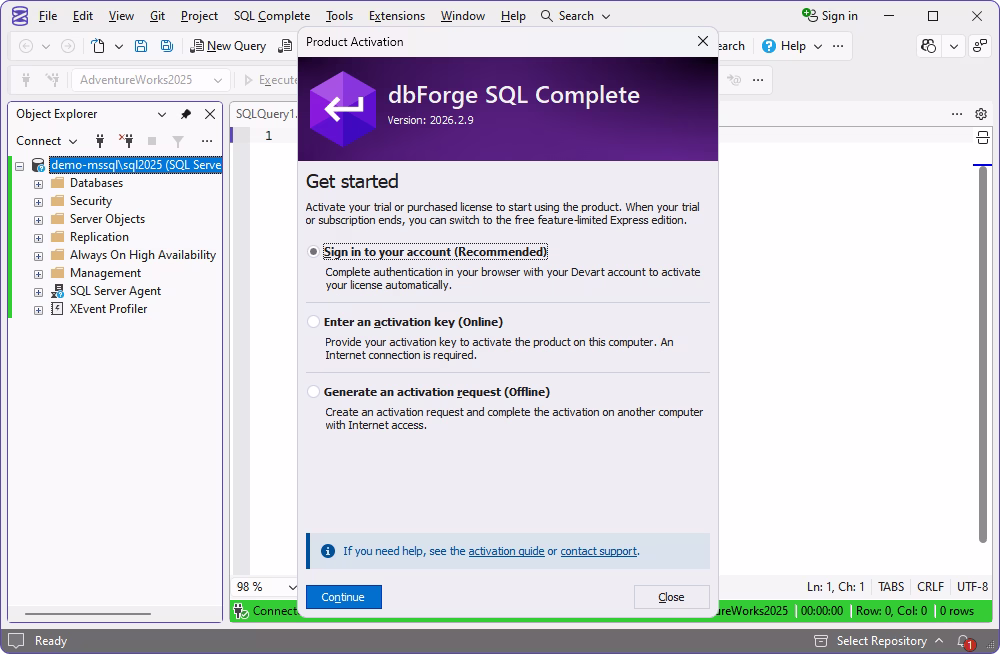Expand the Security folder node

38,202
